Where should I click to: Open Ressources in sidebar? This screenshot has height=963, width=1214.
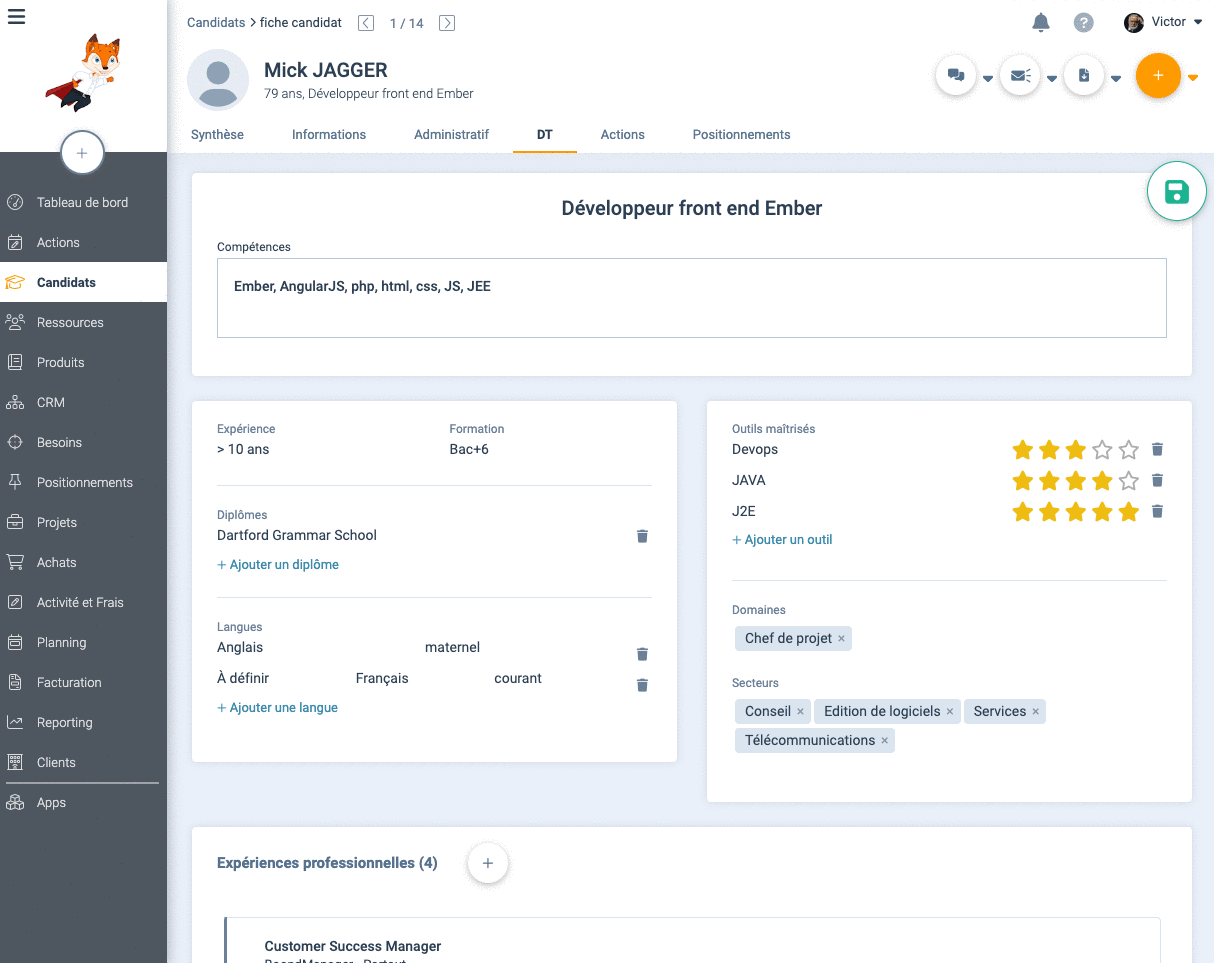tap(83, 322)
